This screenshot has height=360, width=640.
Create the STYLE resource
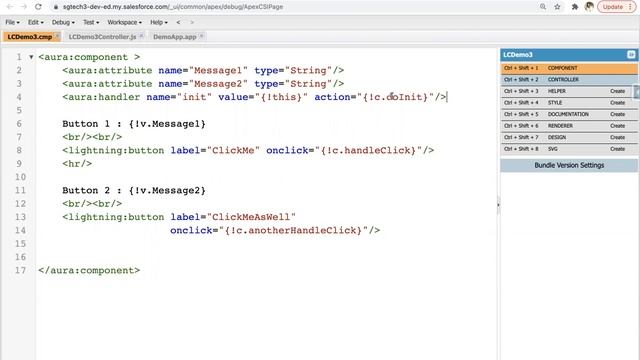617,102
